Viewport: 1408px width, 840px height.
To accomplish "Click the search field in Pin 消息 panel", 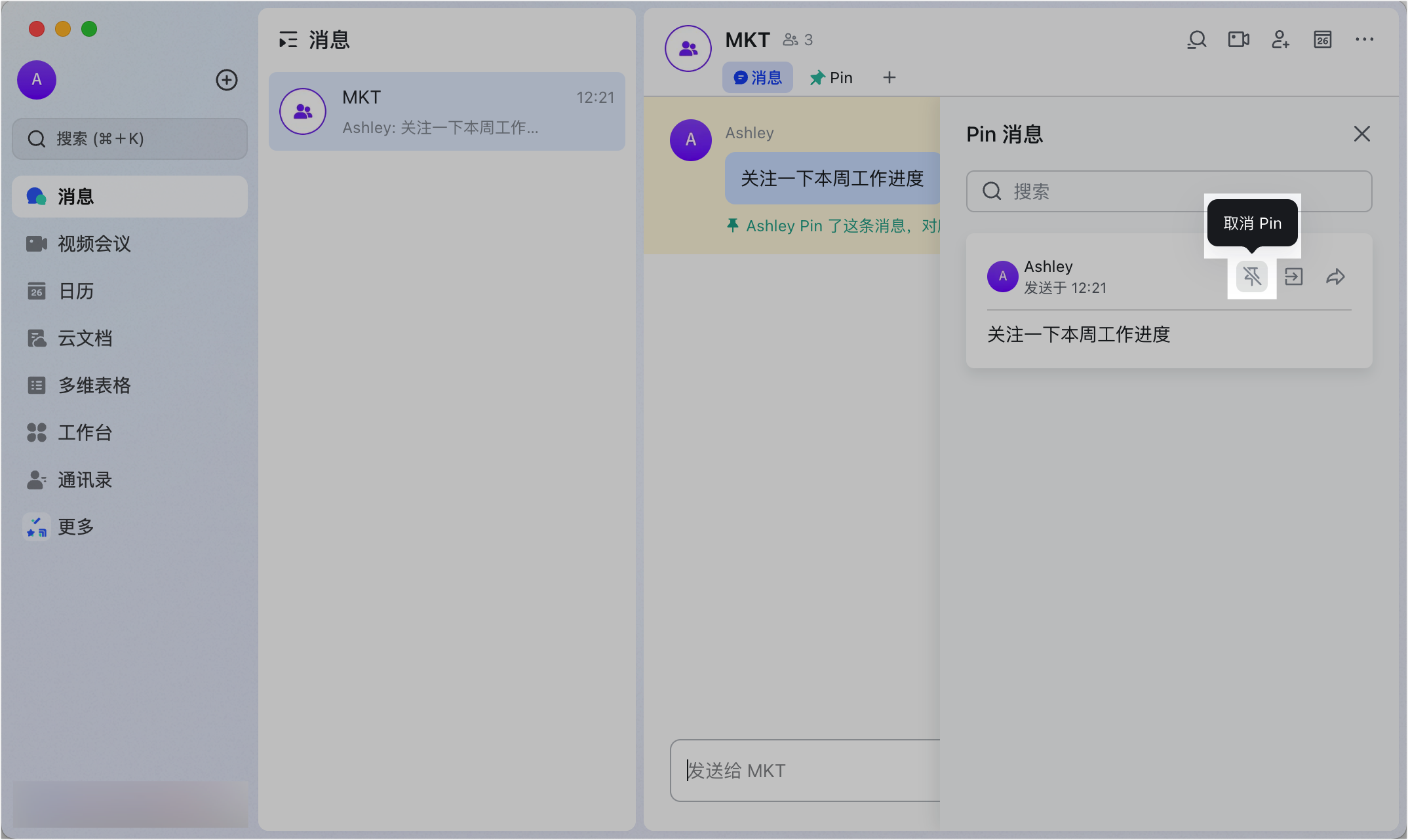I will pos(1169,191).
